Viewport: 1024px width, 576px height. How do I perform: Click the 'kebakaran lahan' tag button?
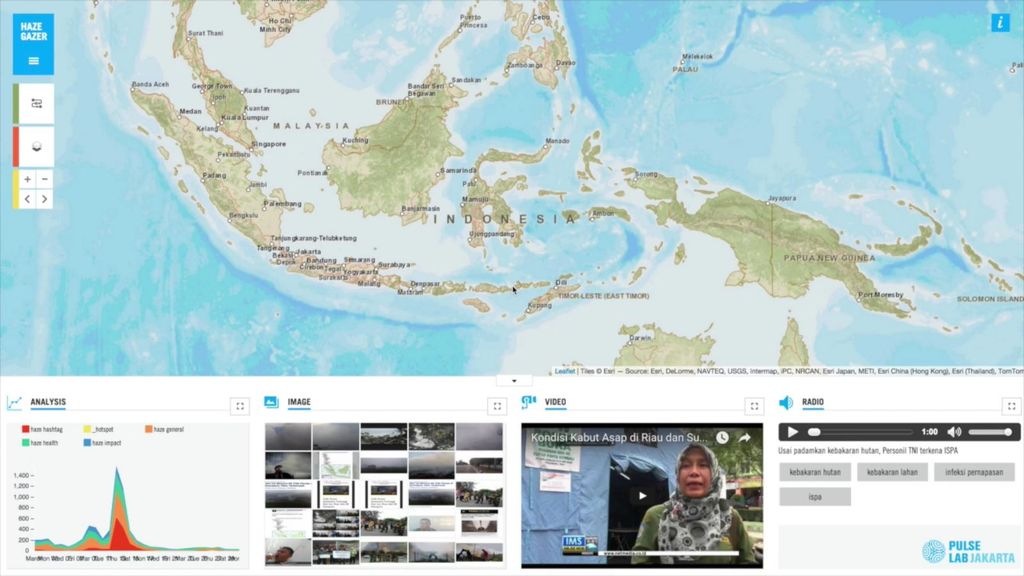(892, 472)
